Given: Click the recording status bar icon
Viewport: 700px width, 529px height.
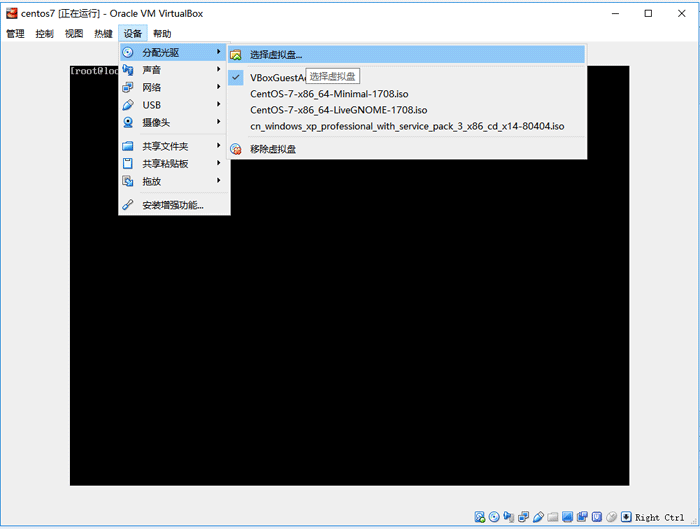Looking at the screenshot, I should pos(582,517).
